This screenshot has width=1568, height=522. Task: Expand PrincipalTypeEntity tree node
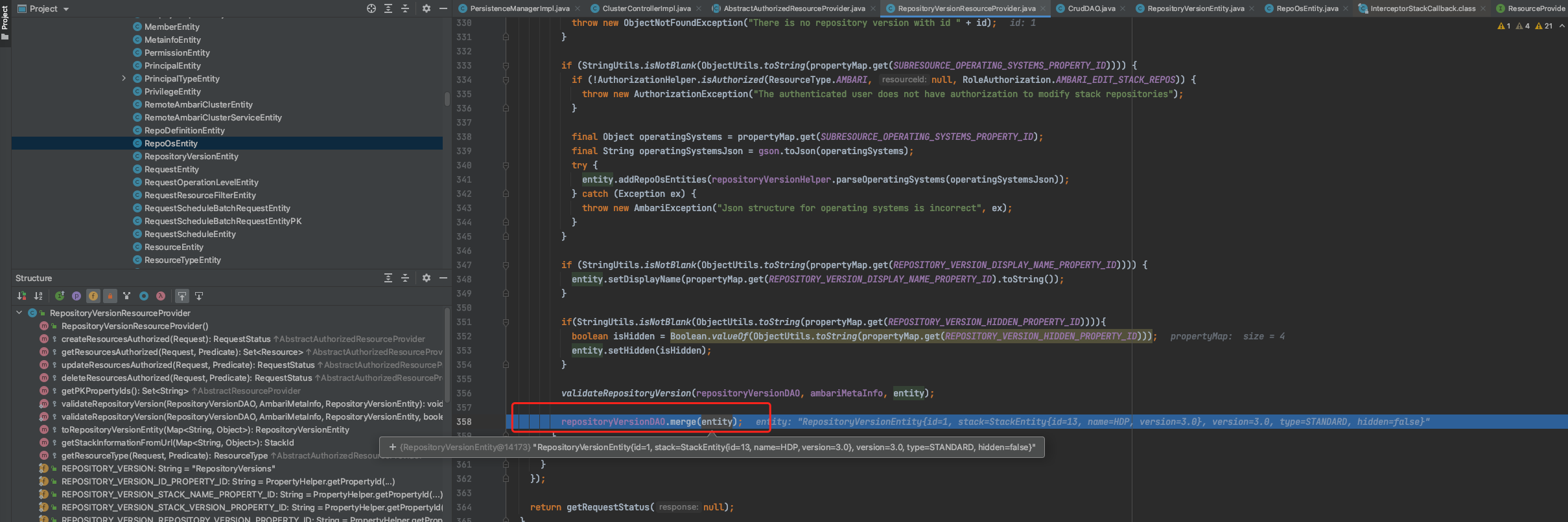click(x=124, y=78)
